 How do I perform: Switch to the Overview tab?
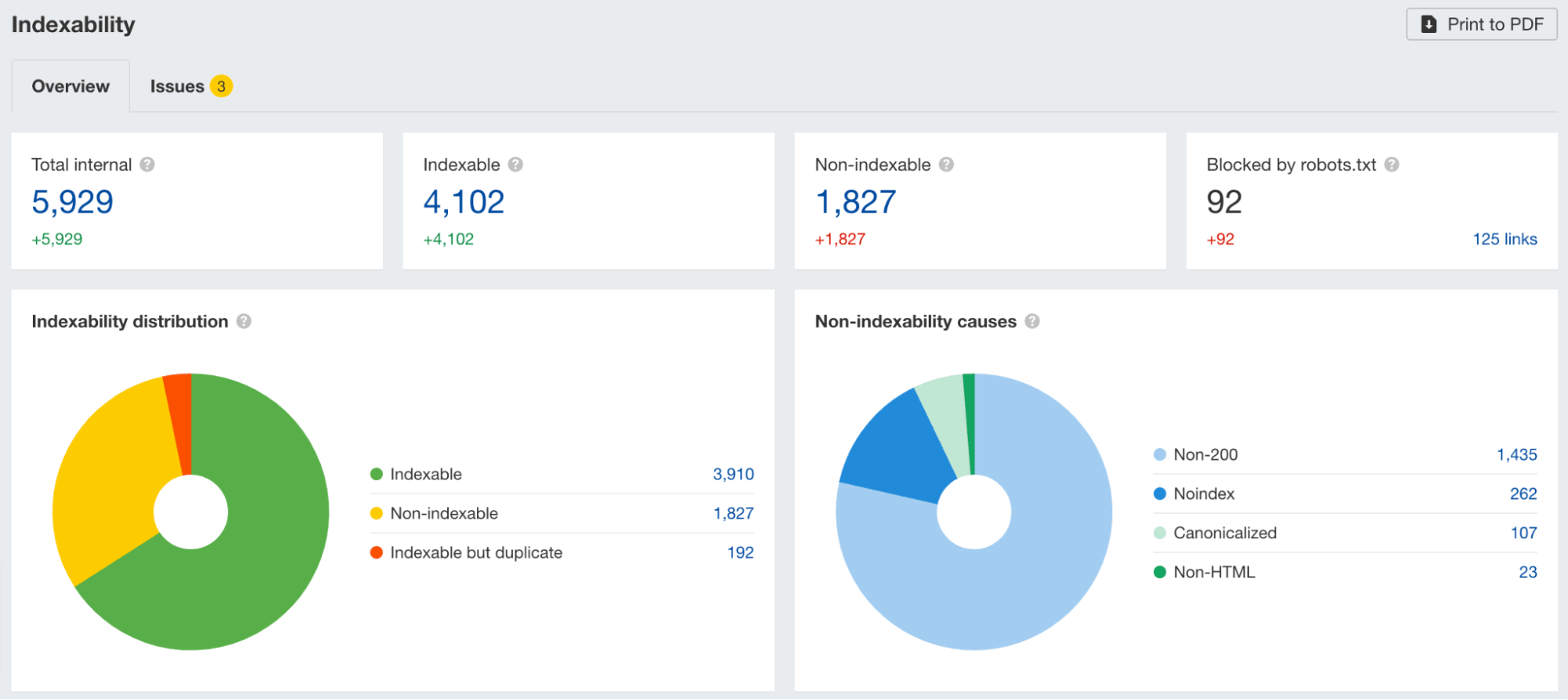(x=71, y=86)
